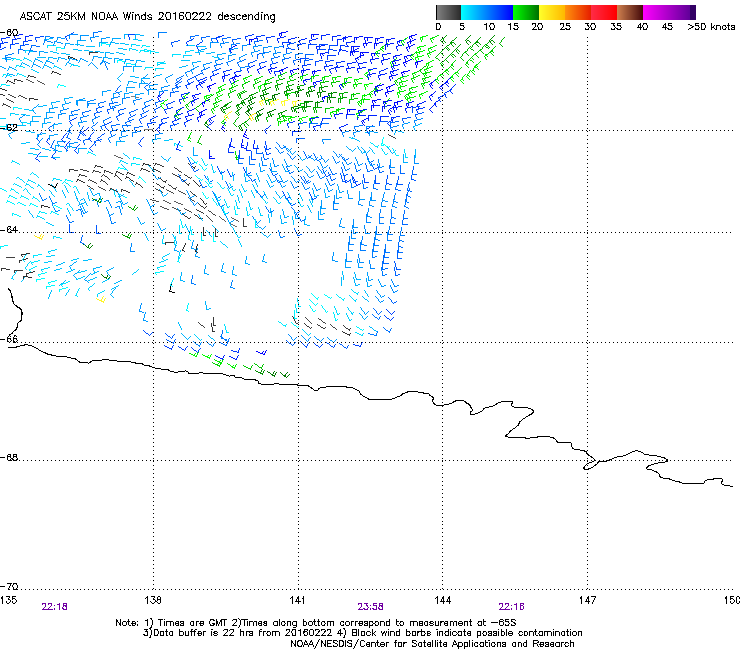740x650 pixels.
Task: Click the '-68' latitude label
Action: (9, 458)
